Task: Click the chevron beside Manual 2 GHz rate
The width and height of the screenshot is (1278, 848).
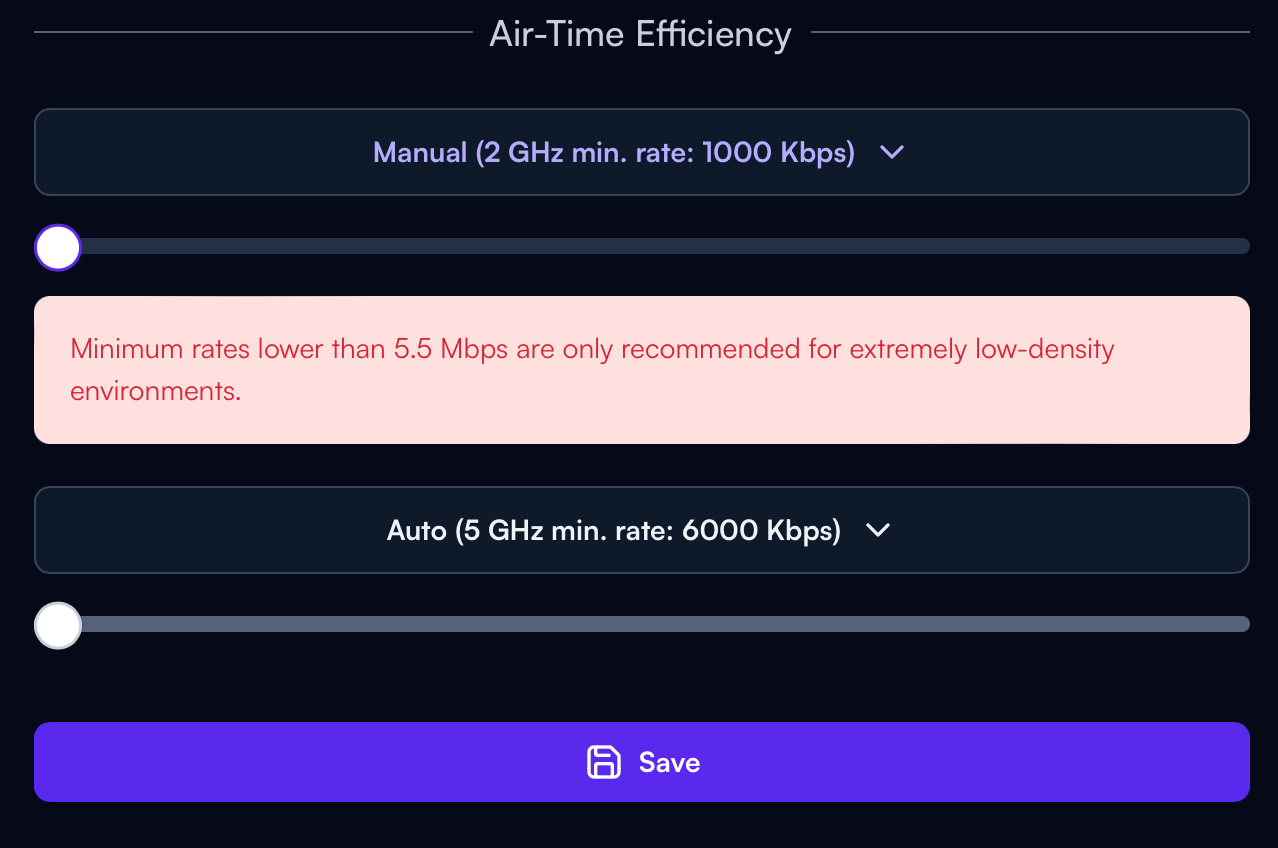Action: click(x=891, y=152)
